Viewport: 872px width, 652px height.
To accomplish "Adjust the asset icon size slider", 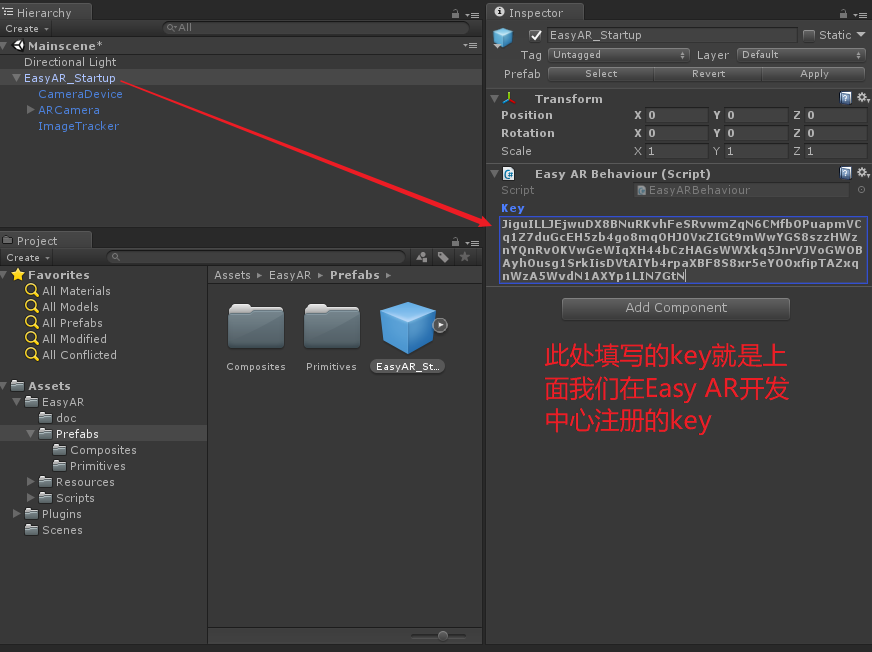I will (x=443, y=635).
